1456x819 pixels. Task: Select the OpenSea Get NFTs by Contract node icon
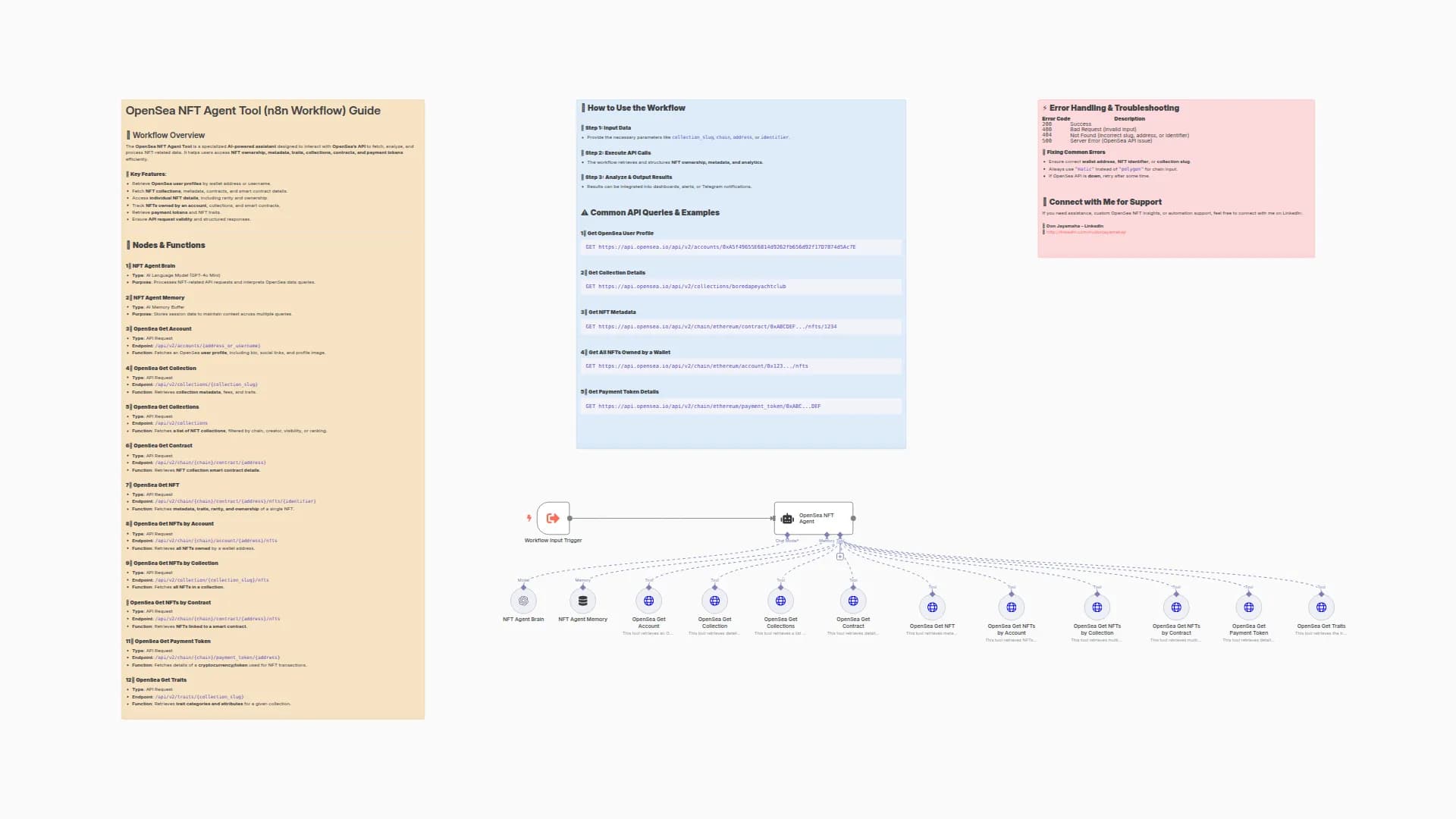pyautogui.click(x=1176, y=607)
